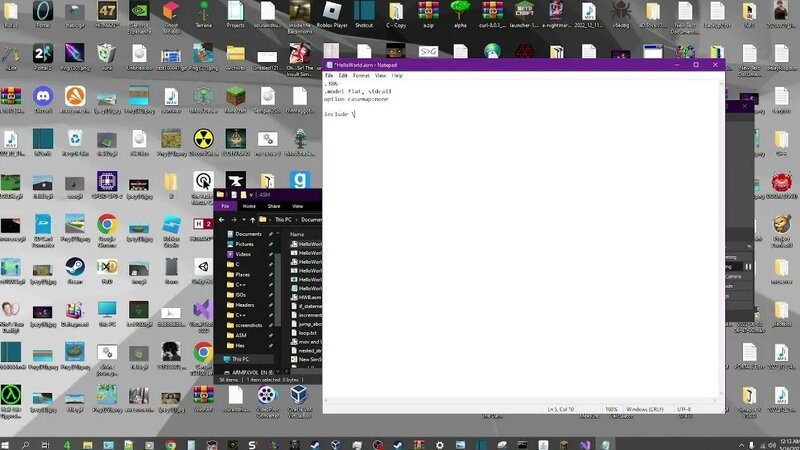Select Documents in Explorer quick access
This screenshot has height=450, width=800.
(x=248, y=234)
